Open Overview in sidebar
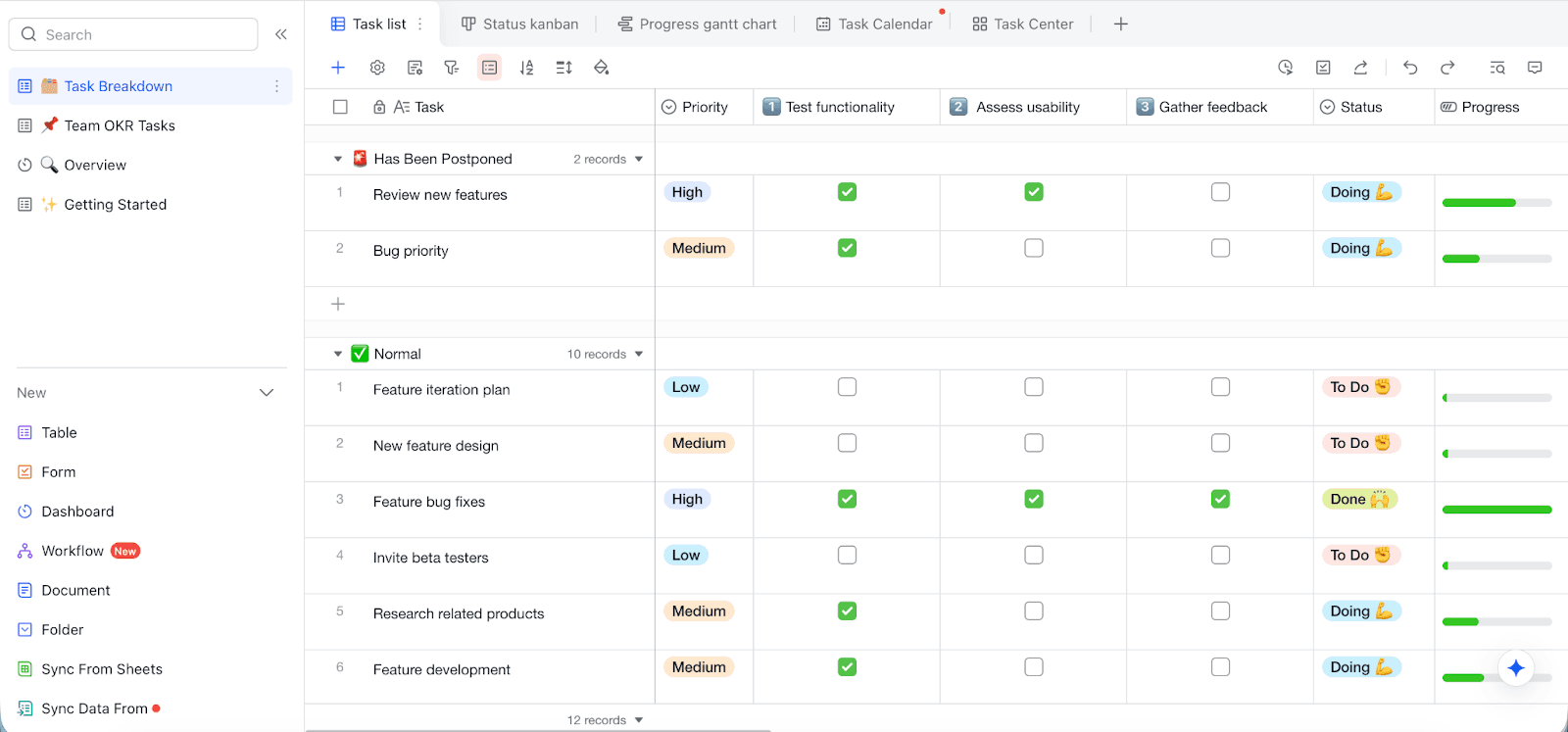This screenshot has height=732, width=1568. pos(152,165)
